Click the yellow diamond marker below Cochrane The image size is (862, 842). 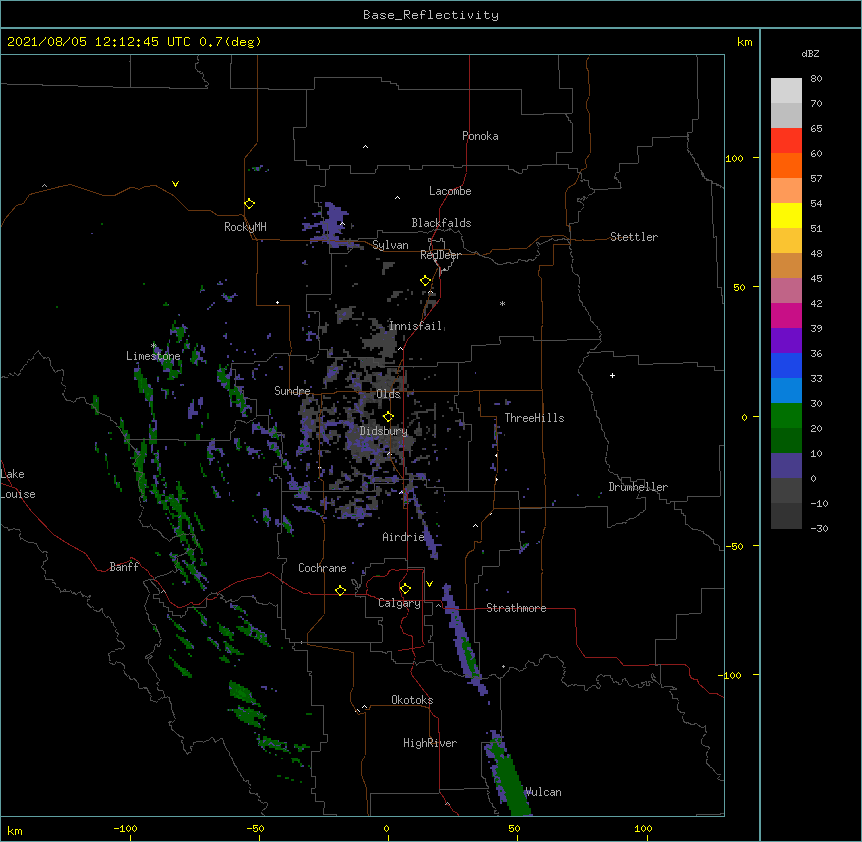340,590
